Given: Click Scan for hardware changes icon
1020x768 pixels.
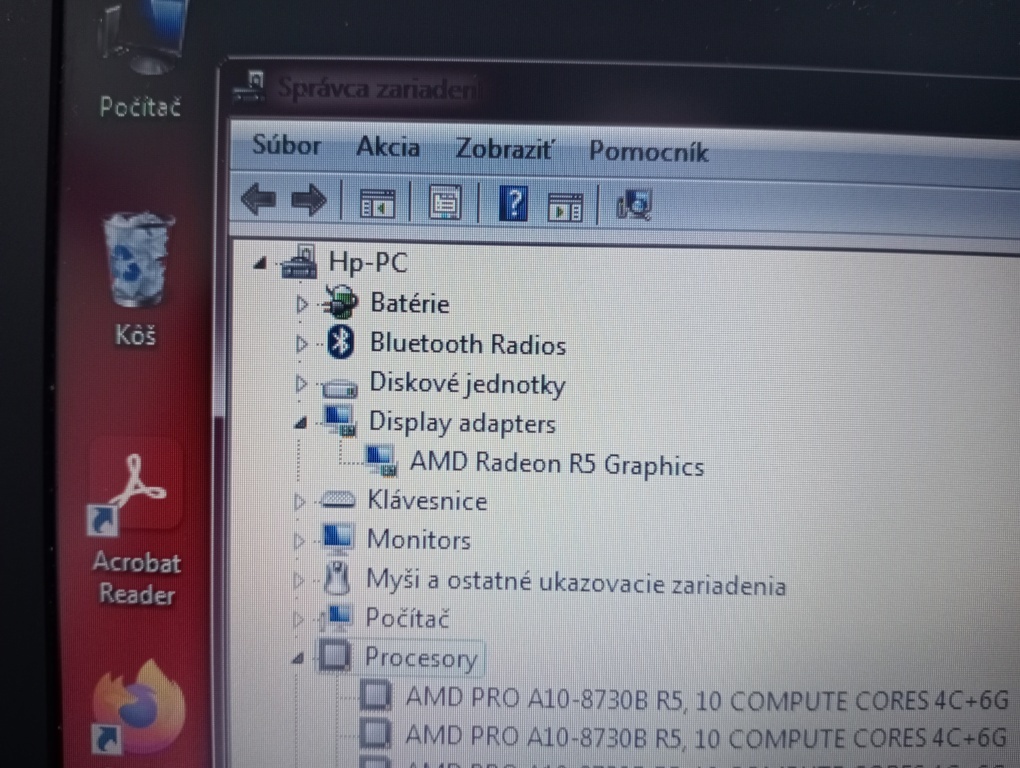Looking at the screenshot, I should click(x=634, y=205).
